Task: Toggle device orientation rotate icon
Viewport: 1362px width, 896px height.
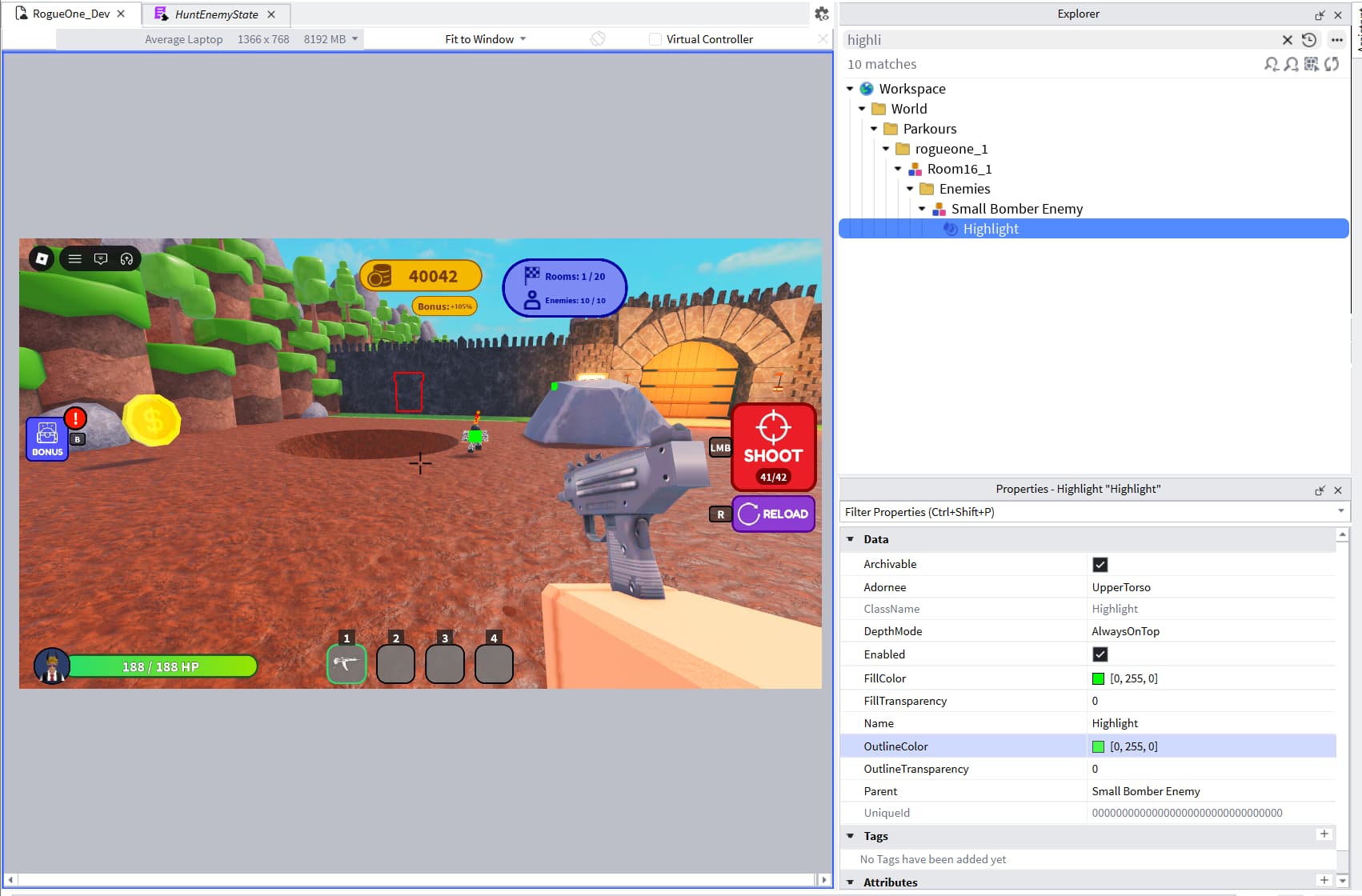Action: pos(598,39)
